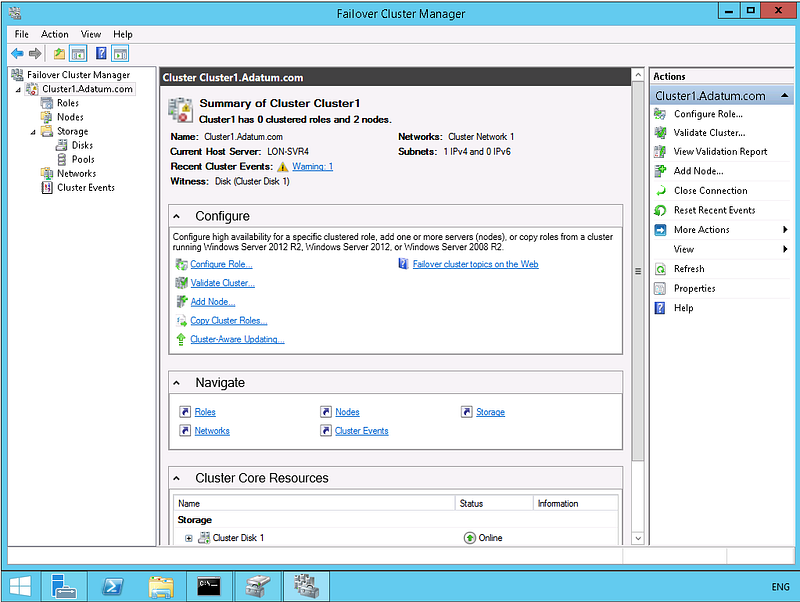
Task: Go to Roles via Navigate link
Action: (205, 412)
